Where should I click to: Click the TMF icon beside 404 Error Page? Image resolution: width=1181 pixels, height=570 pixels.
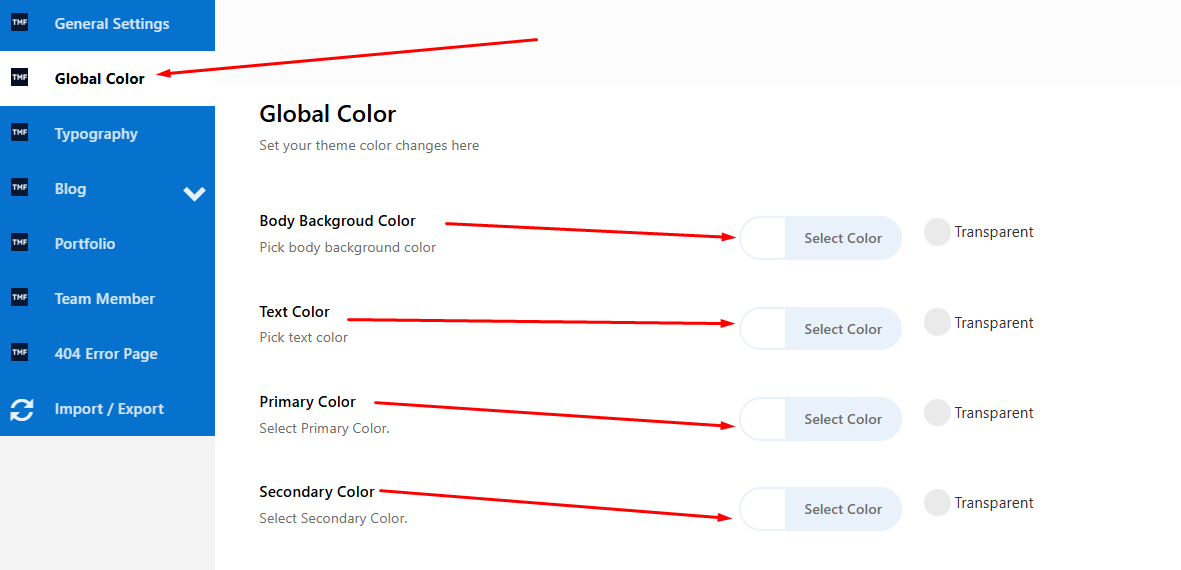pyautogui.click(x=20, y=352)
